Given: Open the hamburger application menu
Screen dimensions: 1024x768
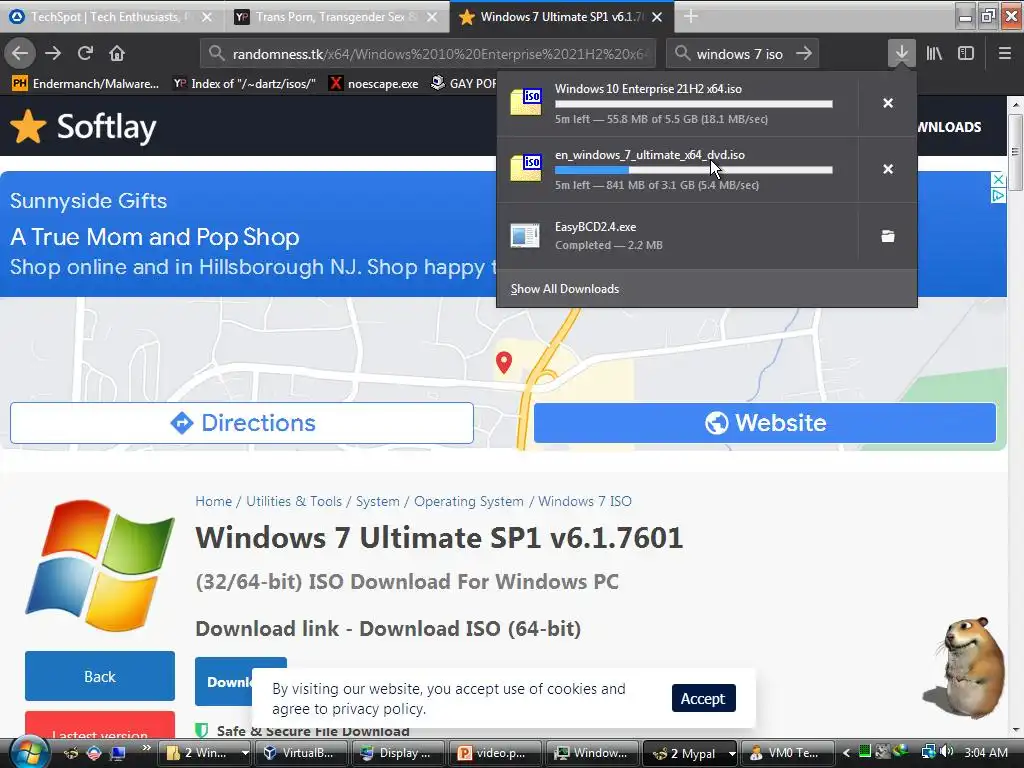Looking at the screenshot, I should coord(1005,53).
